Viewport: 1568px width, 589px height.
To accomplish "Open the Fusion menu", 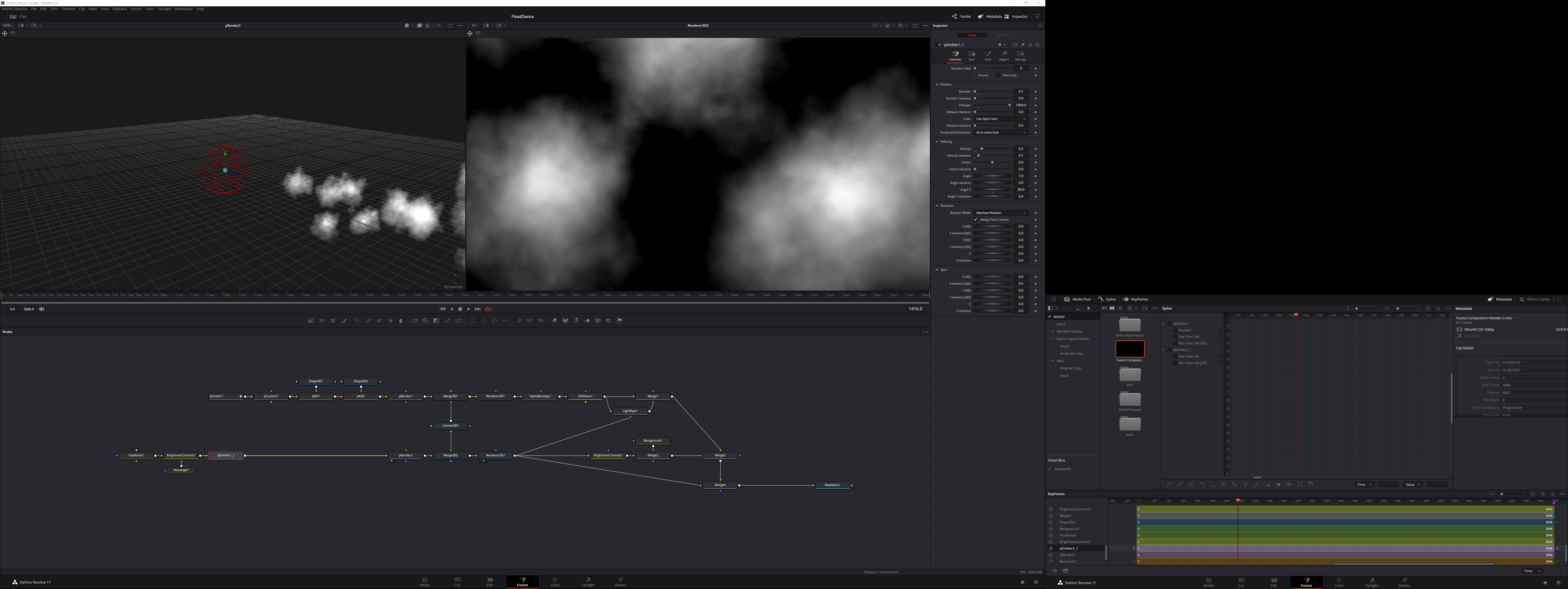I will pos(136,9).
